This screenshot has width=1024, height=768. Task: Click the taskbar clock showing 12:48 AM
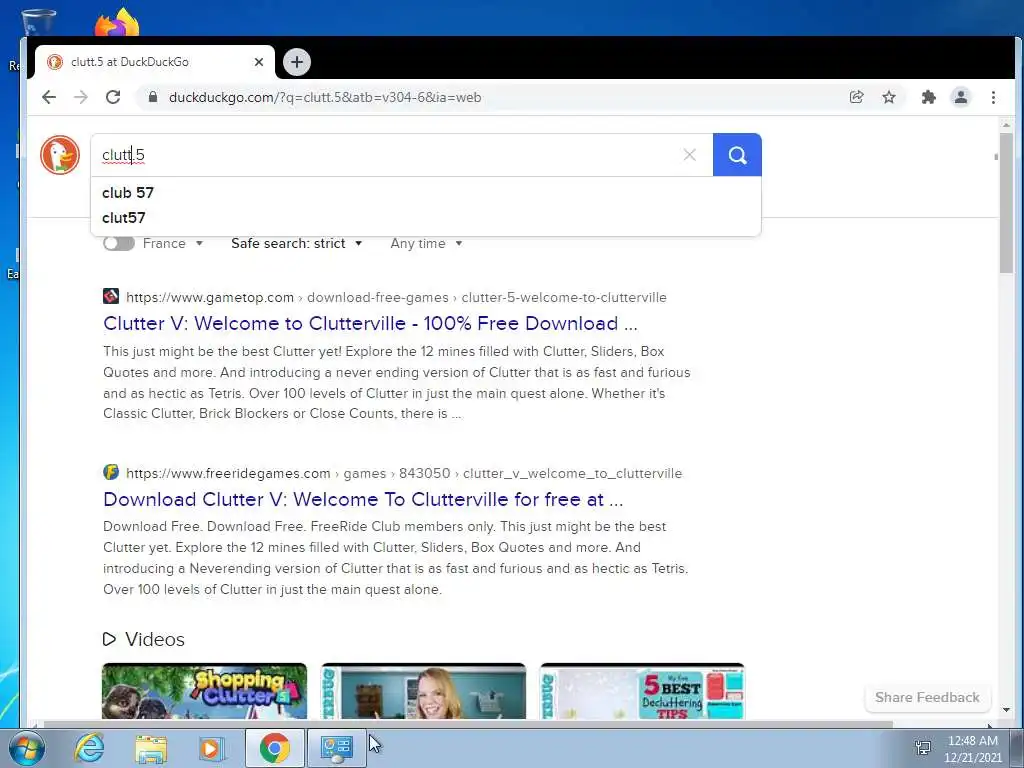coord(972,749)
